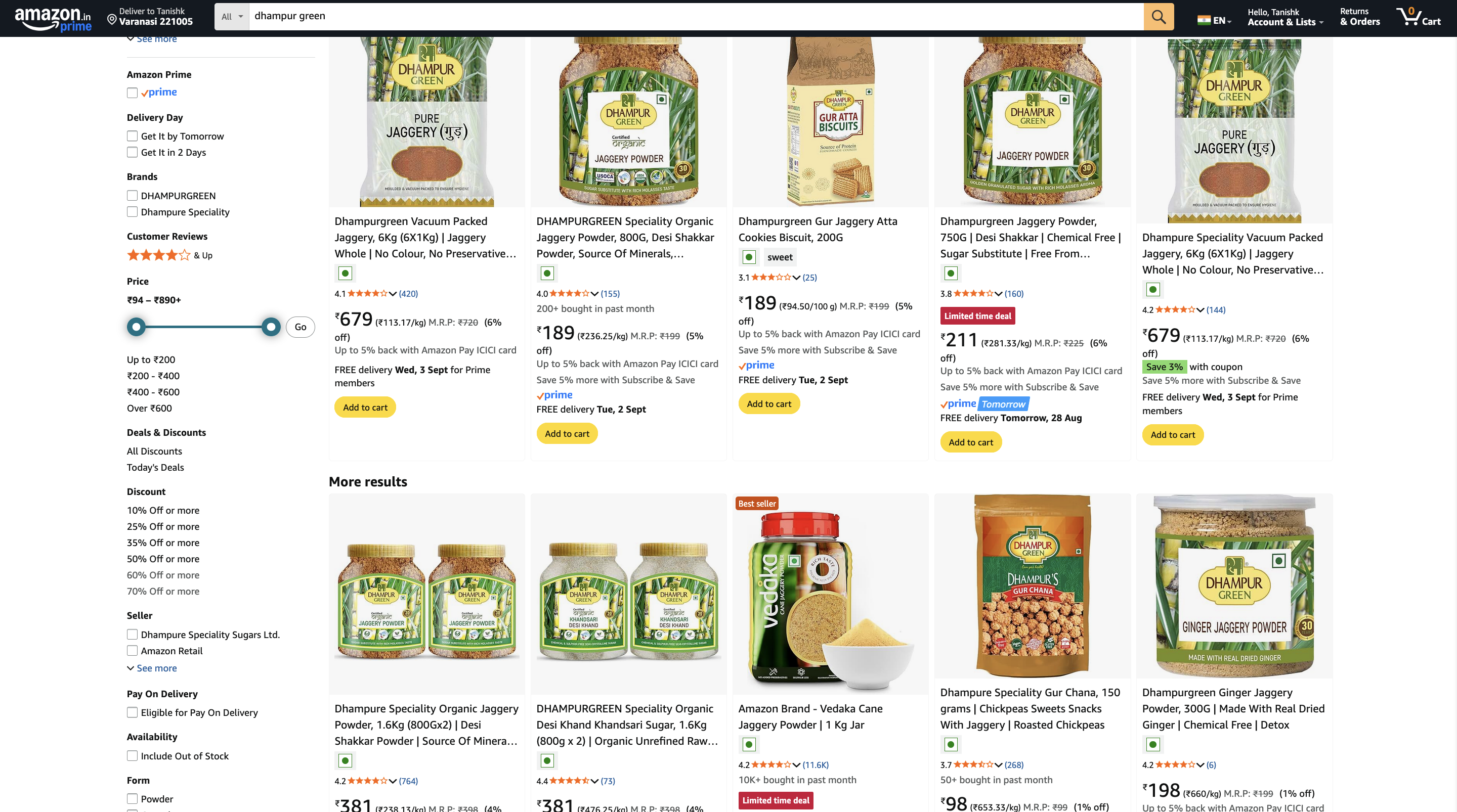Viewport: 1457px width, 812px height.
Task: Select the ₹200 - ₹400 price range
Action: (x=153, y=376)
